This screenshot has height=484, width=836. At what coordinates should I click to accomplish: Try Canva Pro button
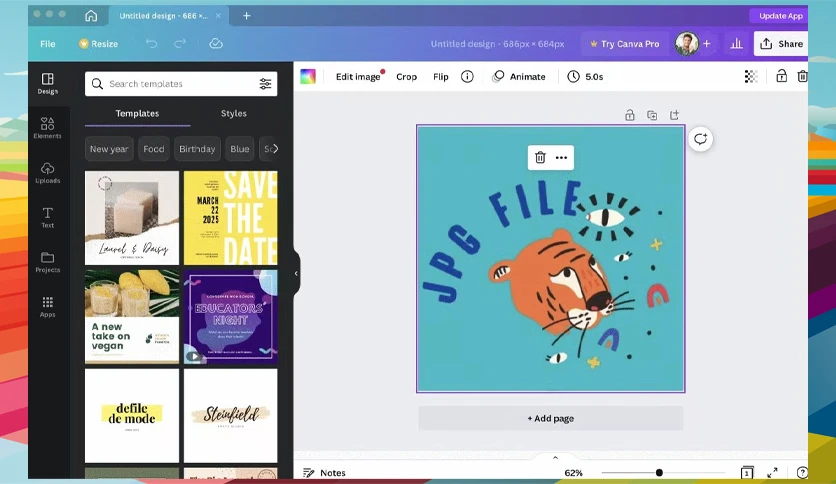(624, 44)
